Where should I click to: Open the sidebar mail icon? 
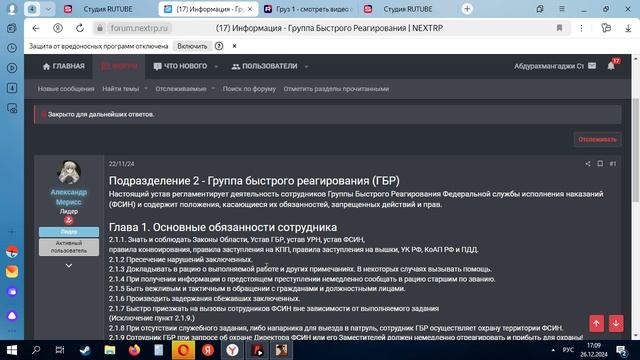(x=12, y=271)
